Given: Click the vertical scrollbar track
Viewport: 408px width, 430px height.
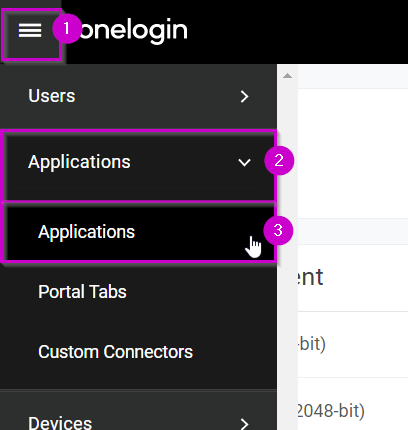Looking at the screenshot, I should point(287,253).
